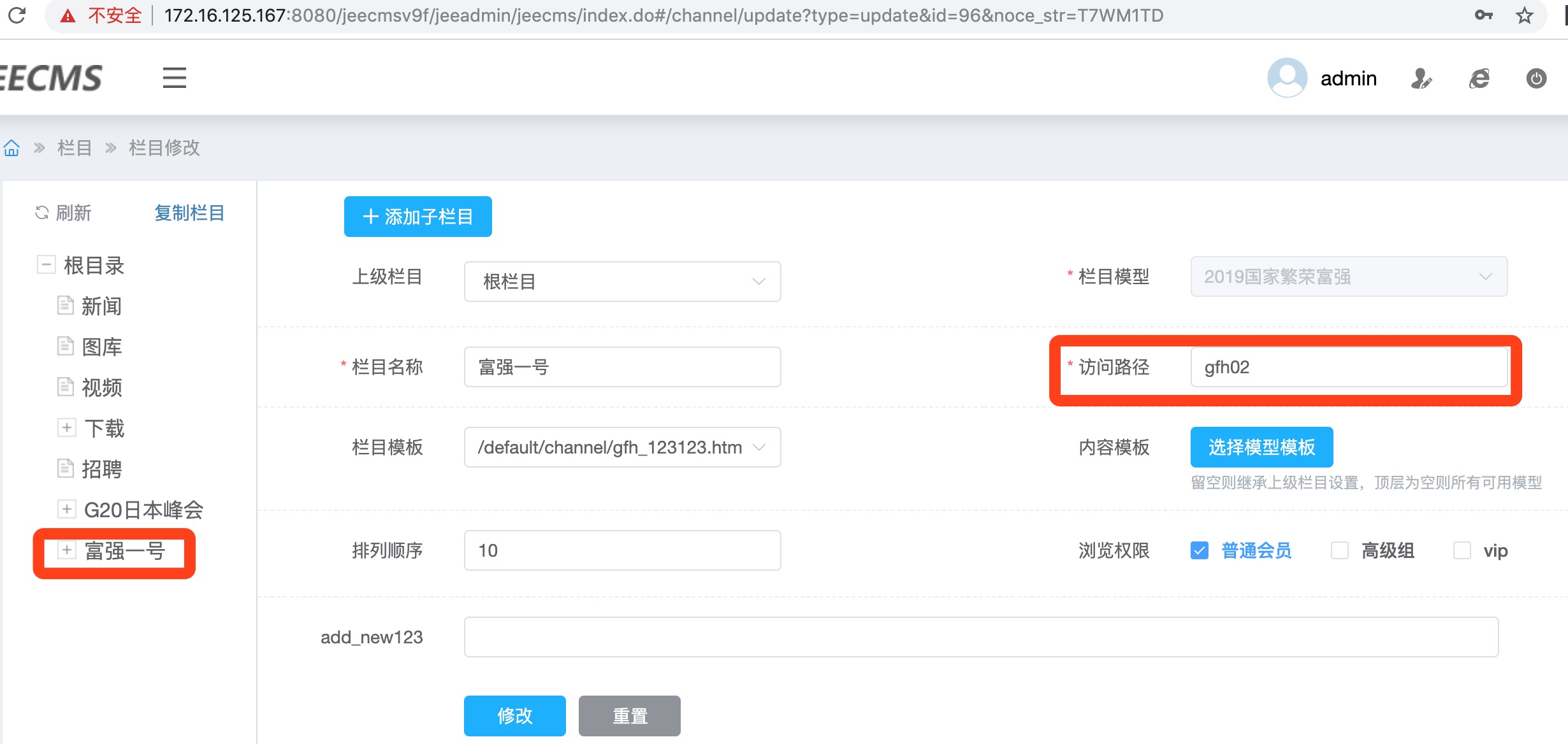
Task: Click the browser reload icon
Action: (x=17, y=15)
